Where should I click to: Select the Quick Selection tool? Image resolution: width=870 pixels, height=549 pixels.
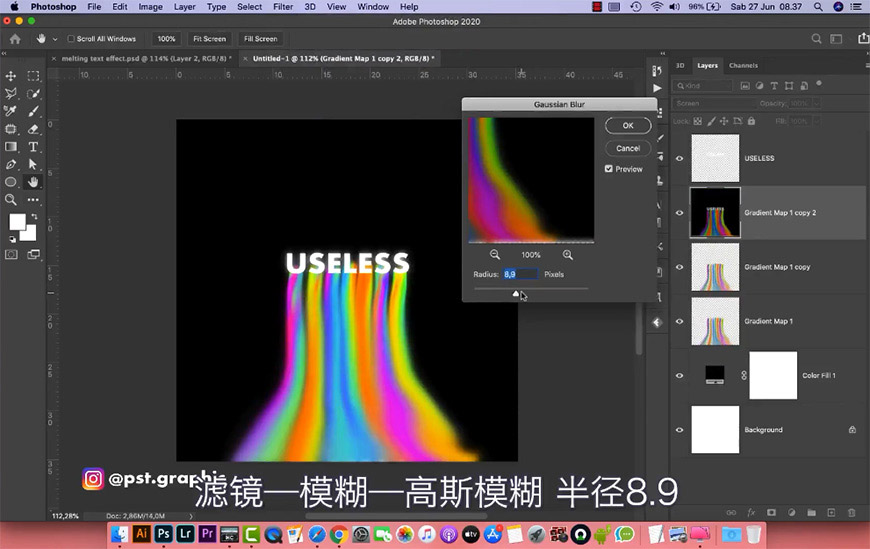pos(33,94)
